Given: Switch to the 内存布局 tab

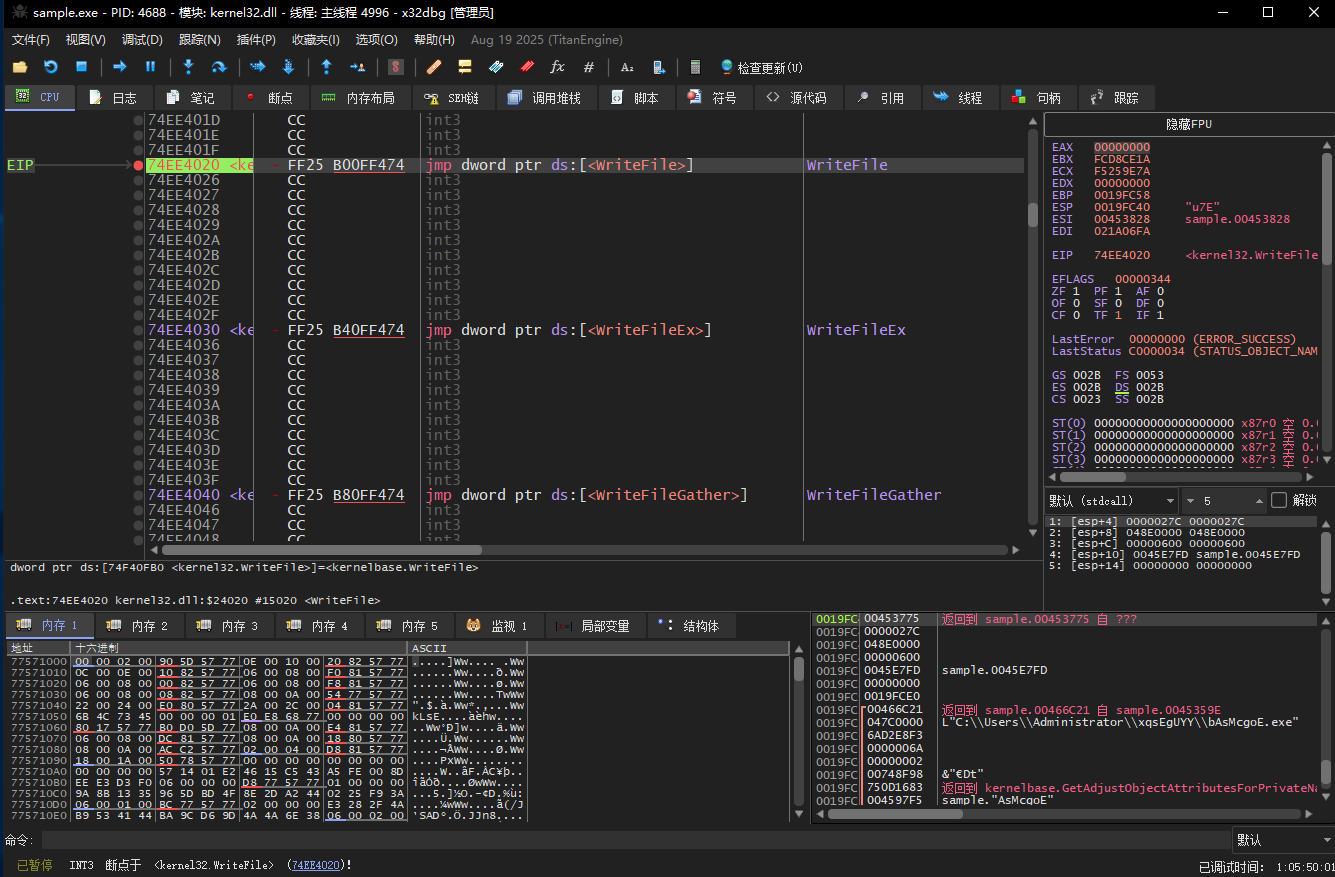Looking at the screenshot, I should [358, 98].
